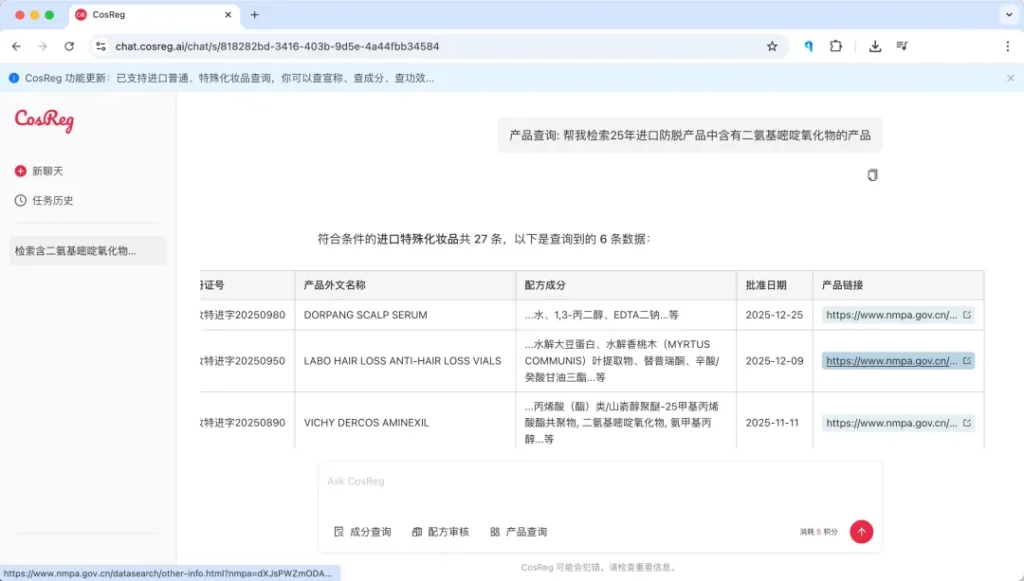1024x581 pixels.
Task: Reload the page
Action: coord(69,46)
